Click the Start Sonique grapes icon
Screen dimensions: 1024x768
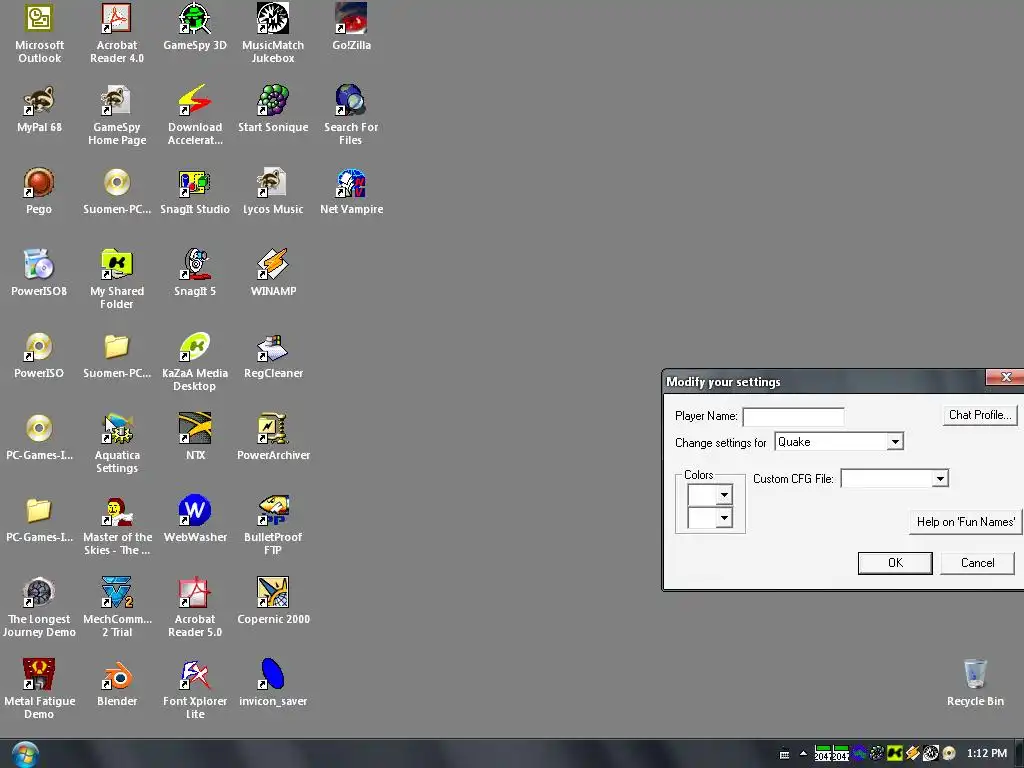click(273, 101)
